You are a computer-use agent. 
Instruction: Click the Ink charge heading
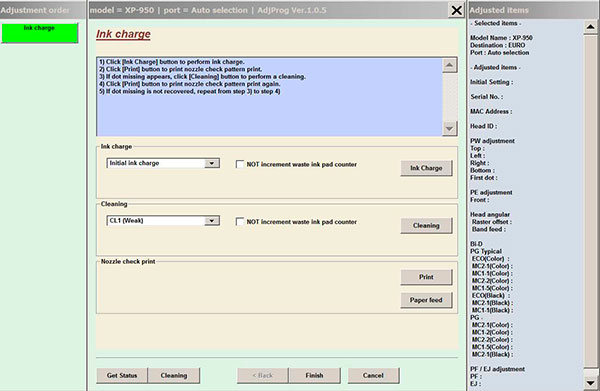(x=123, y=34)
